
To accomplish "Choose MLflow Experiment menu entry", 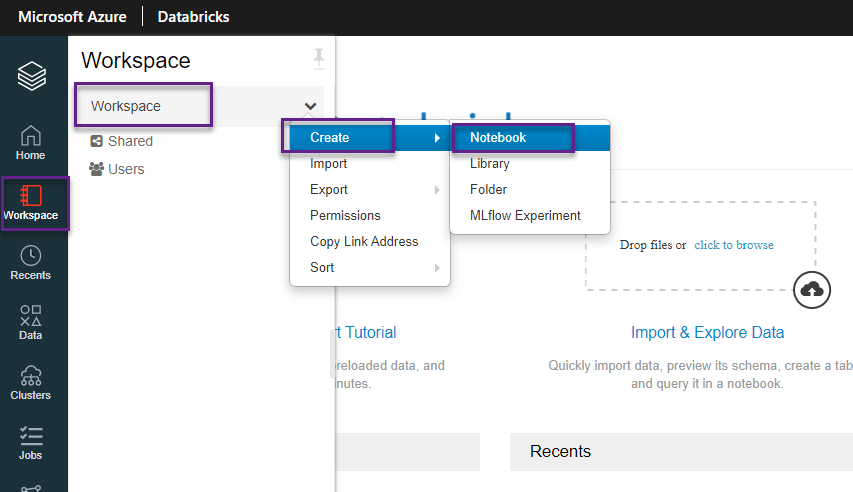I will pos(525,216).
